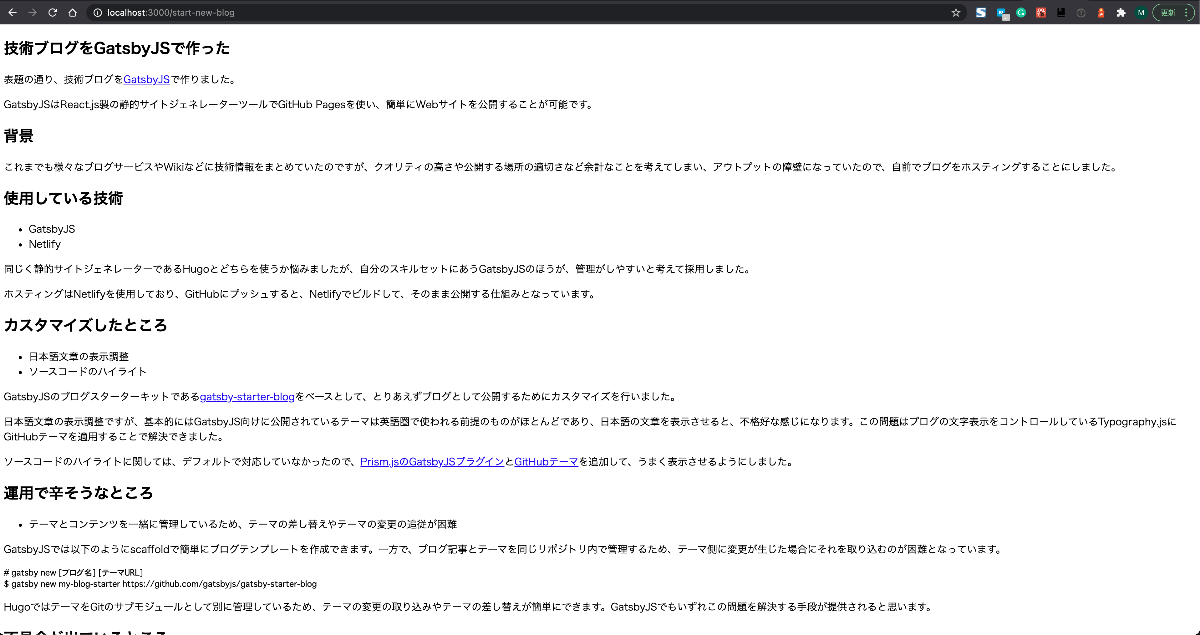Open the green Grammarly extension icon

(x=1021, y=13)
